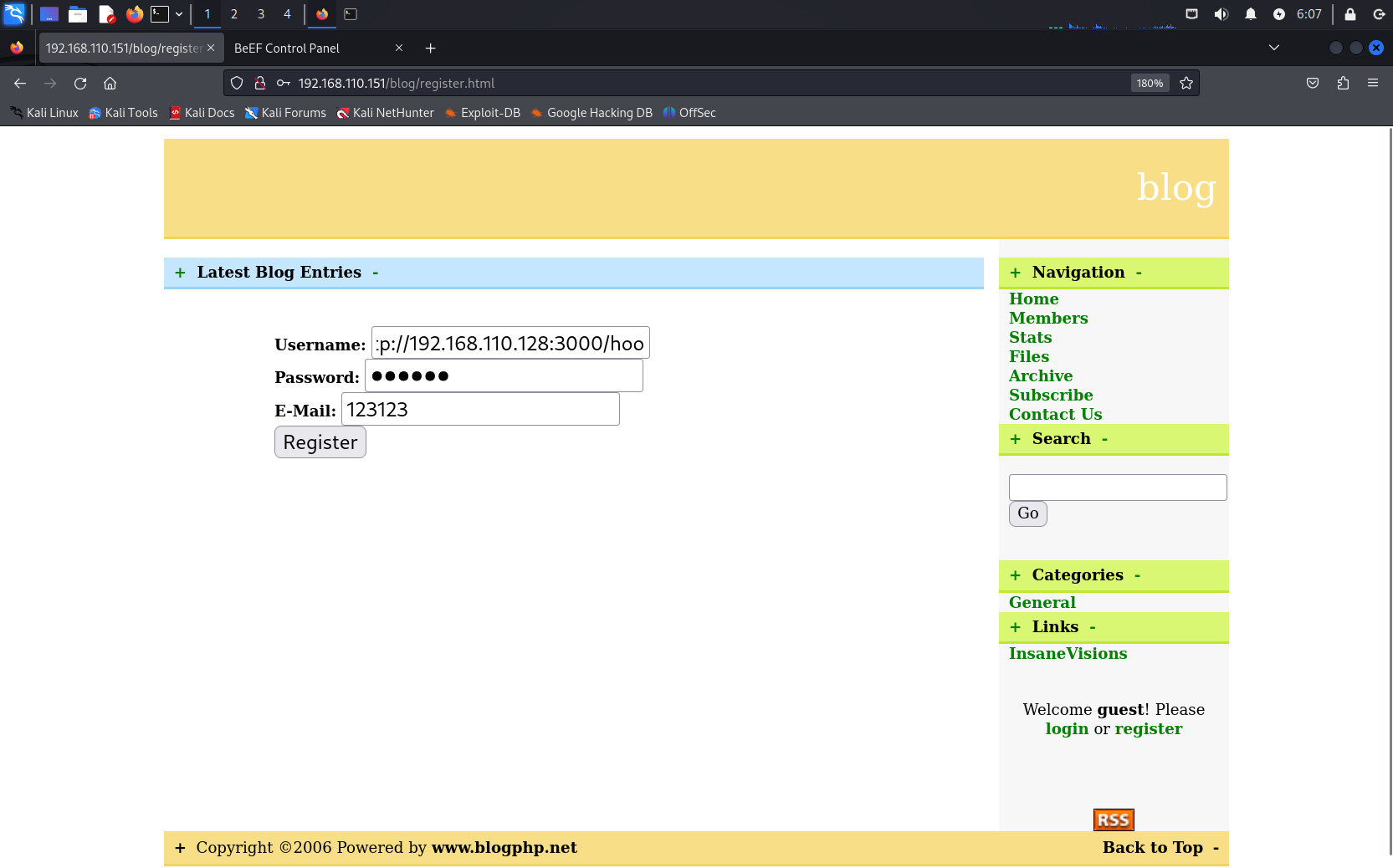Open the Pocket save icon
Image resolution: width=1393 pixels, height=868 pixels.
click(x=1313, y=84)
